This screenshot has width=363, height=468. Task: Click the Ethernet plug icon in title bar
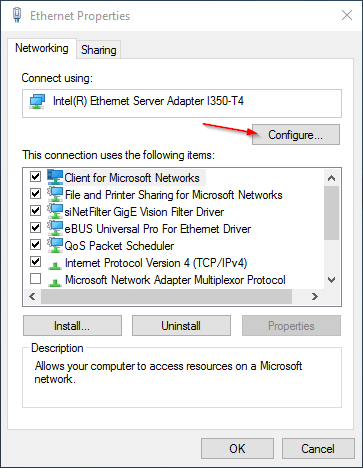[x=17, y=15]
